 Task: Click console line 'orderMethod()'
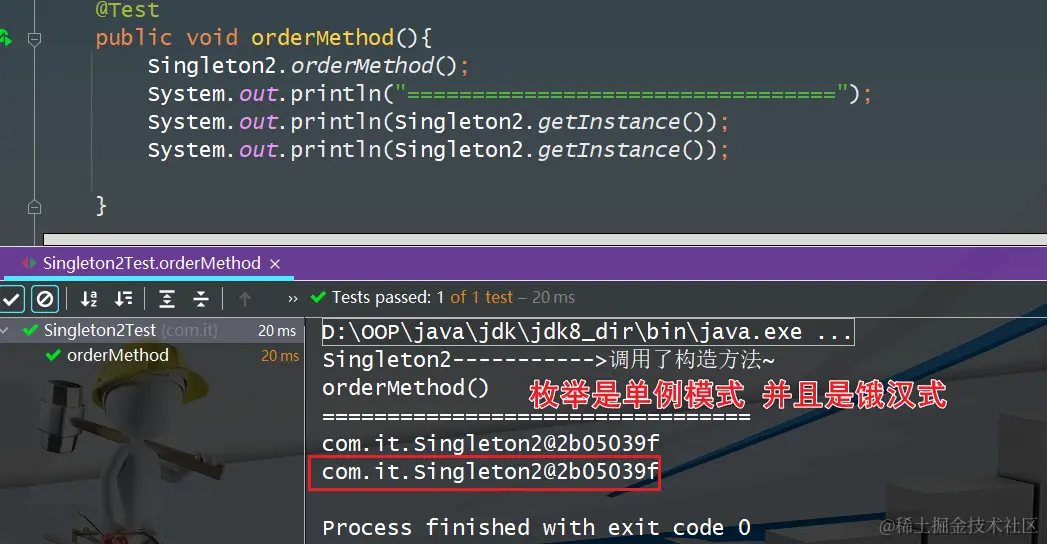click(x=405, y=388)
